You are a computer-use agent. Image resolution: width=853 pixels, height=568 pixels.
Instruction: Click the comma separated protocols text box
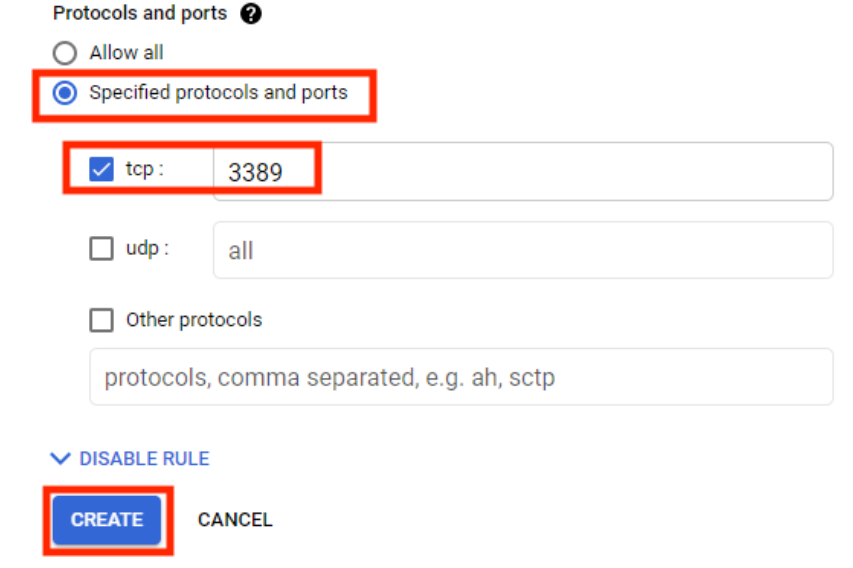point(461,377)
